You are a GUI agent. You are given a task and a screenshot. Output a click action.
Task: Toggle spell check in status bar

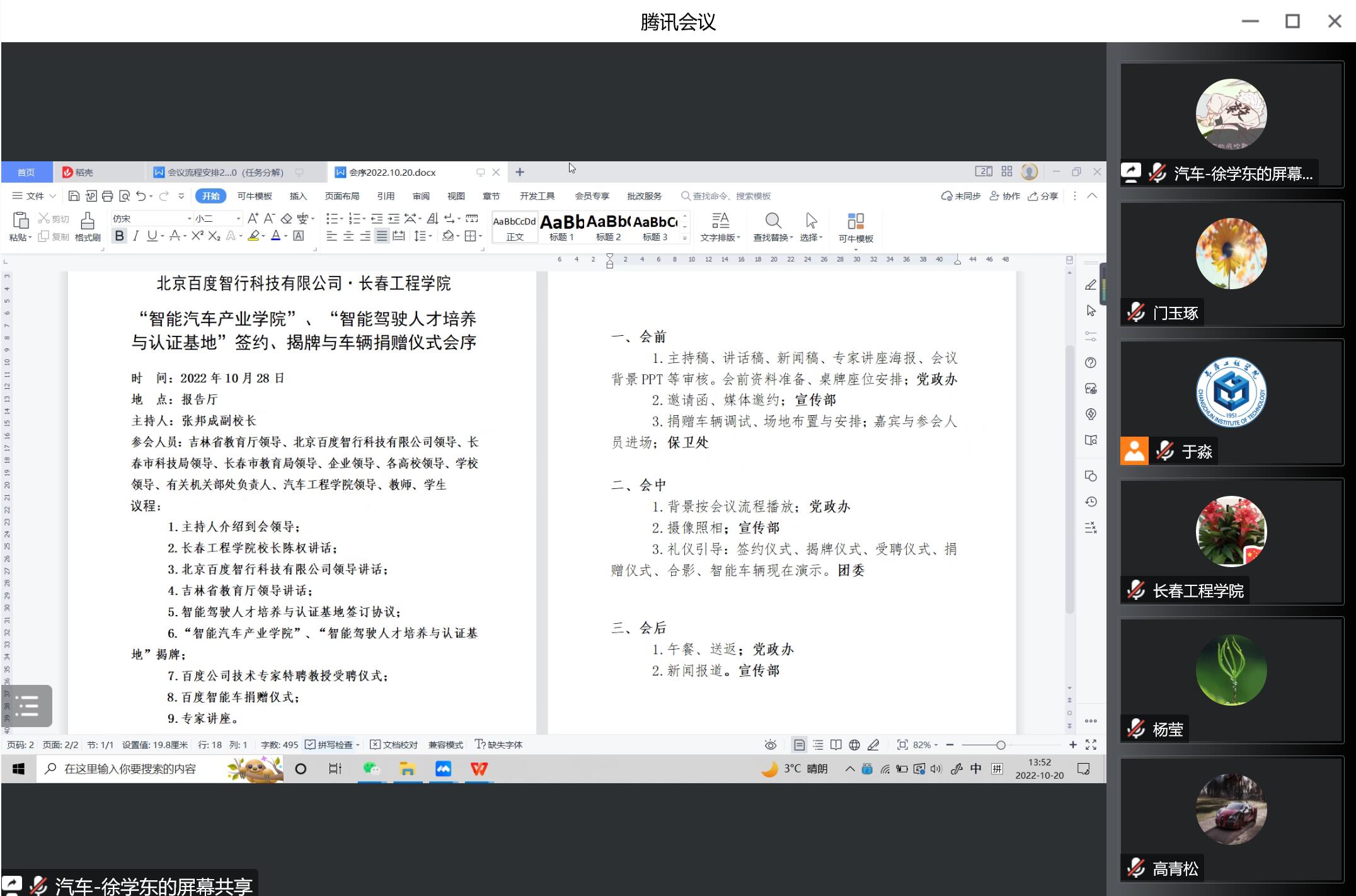pos(329,745)
